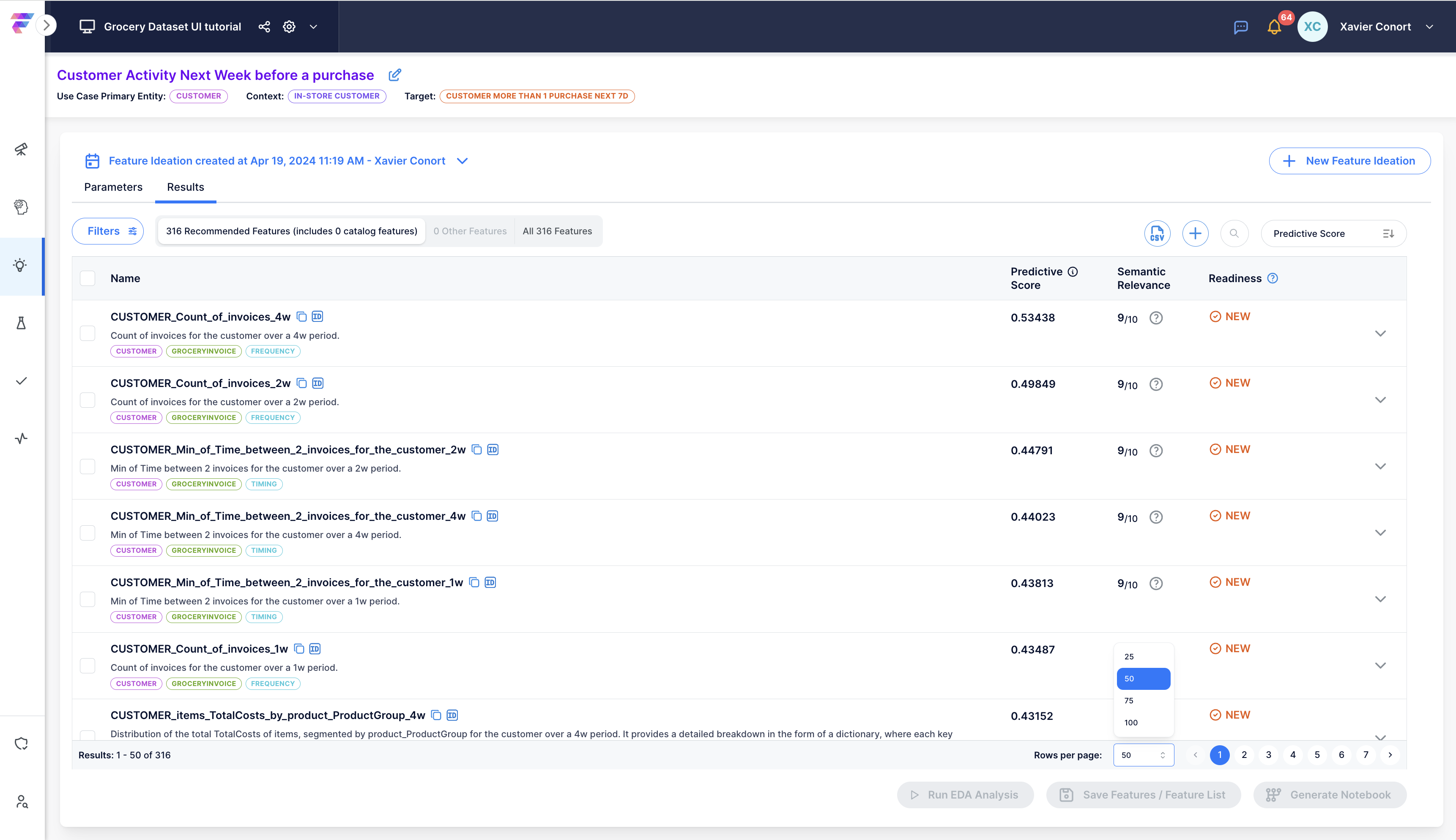1456x840 pixels.
Task: Open the Filters button
Action: [108, 231]
